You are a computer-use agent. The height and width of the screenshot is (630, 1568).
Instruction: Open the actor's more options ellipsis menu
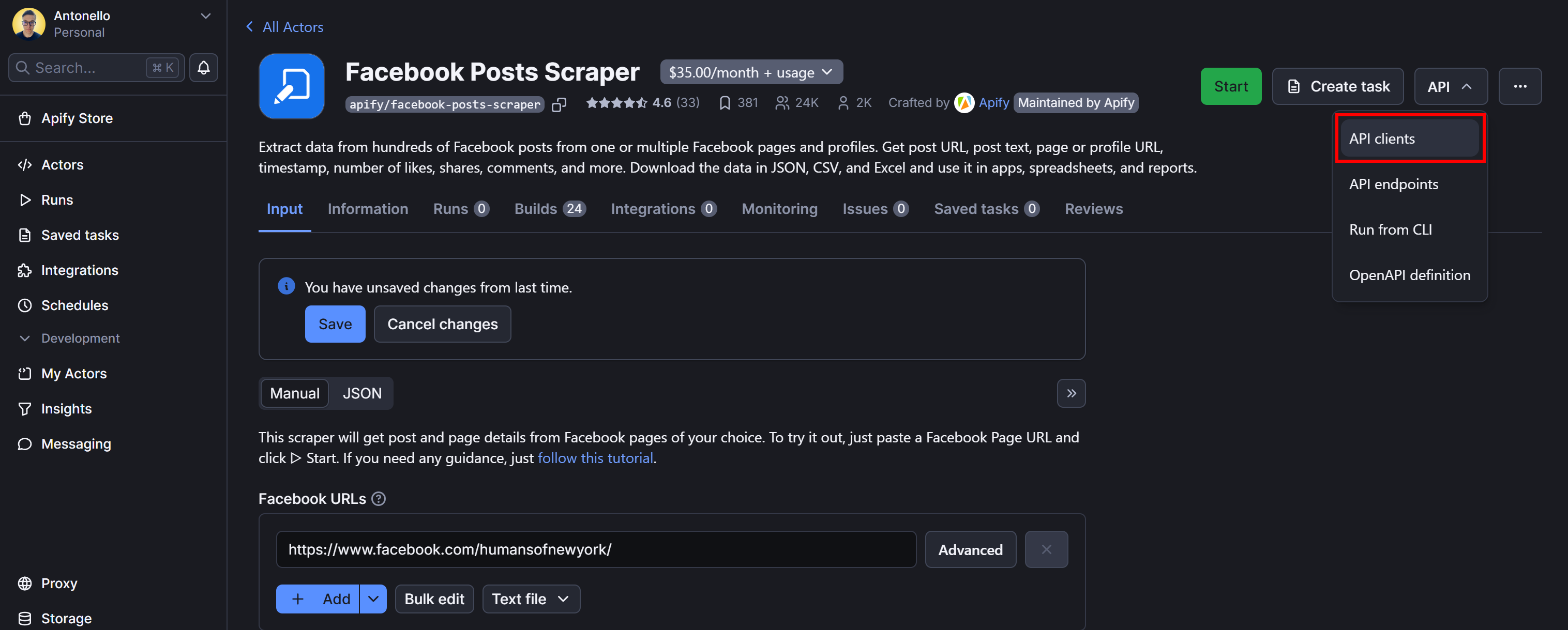pos(1520,86)
